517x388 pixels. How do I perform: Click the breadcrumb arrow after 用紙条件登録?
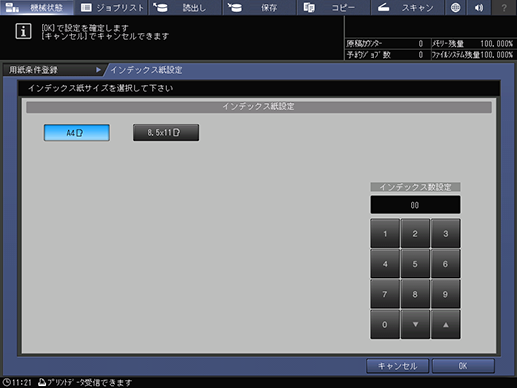[98, 70]
